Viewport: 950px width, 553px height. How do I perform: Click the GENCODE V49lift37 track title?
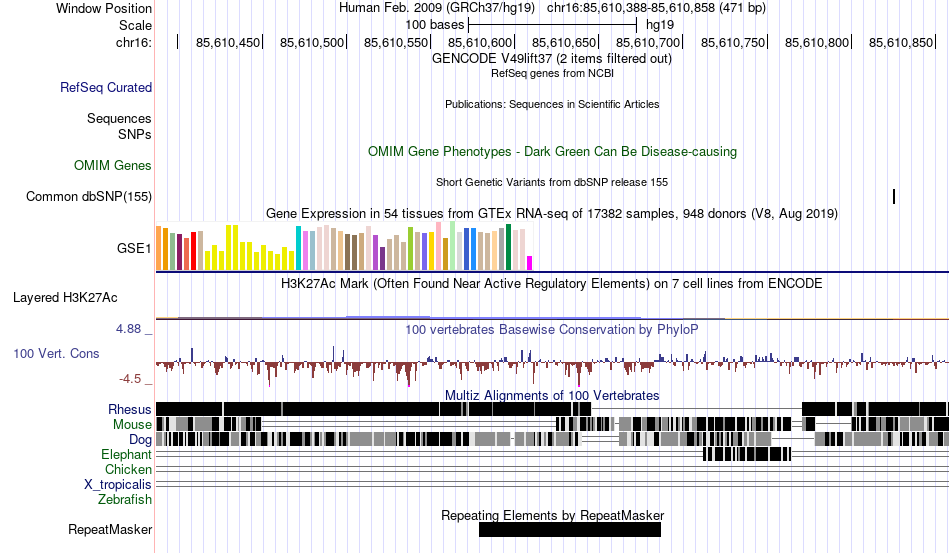pos(552,59)
